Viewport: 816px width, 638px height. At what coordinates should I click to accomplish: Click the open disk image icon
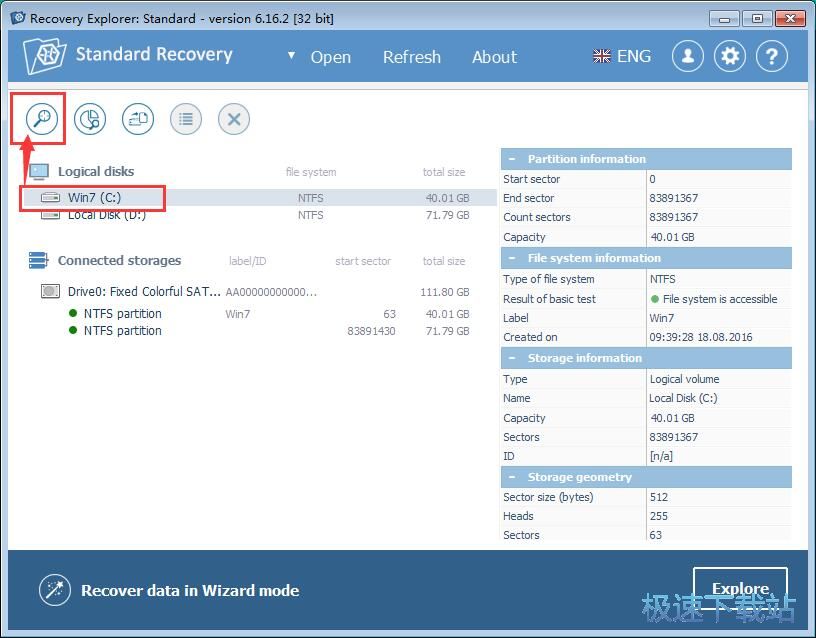(x=138, y=119)
